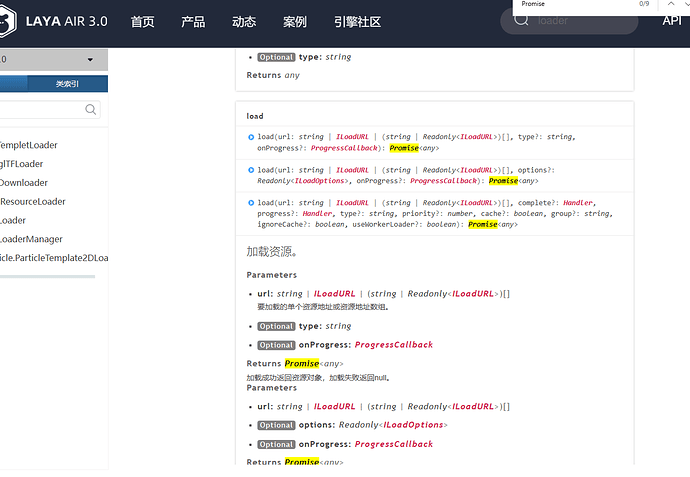The image size is (690, 477).
Task: Click the LAYA AIR 3.0 title text
Action: click(66, 21)
